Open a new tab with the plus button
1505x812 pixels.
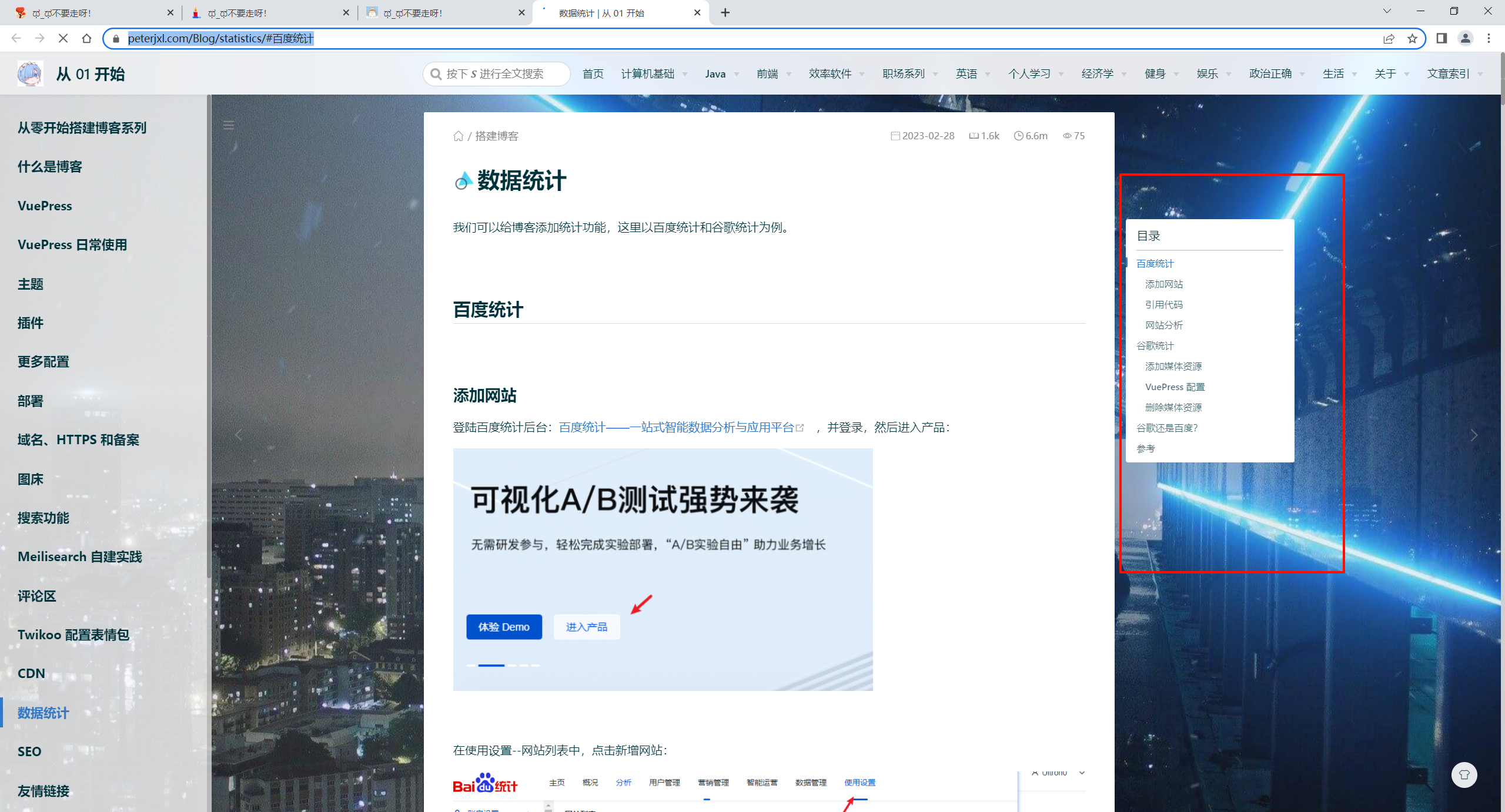(x=725, y=12)
